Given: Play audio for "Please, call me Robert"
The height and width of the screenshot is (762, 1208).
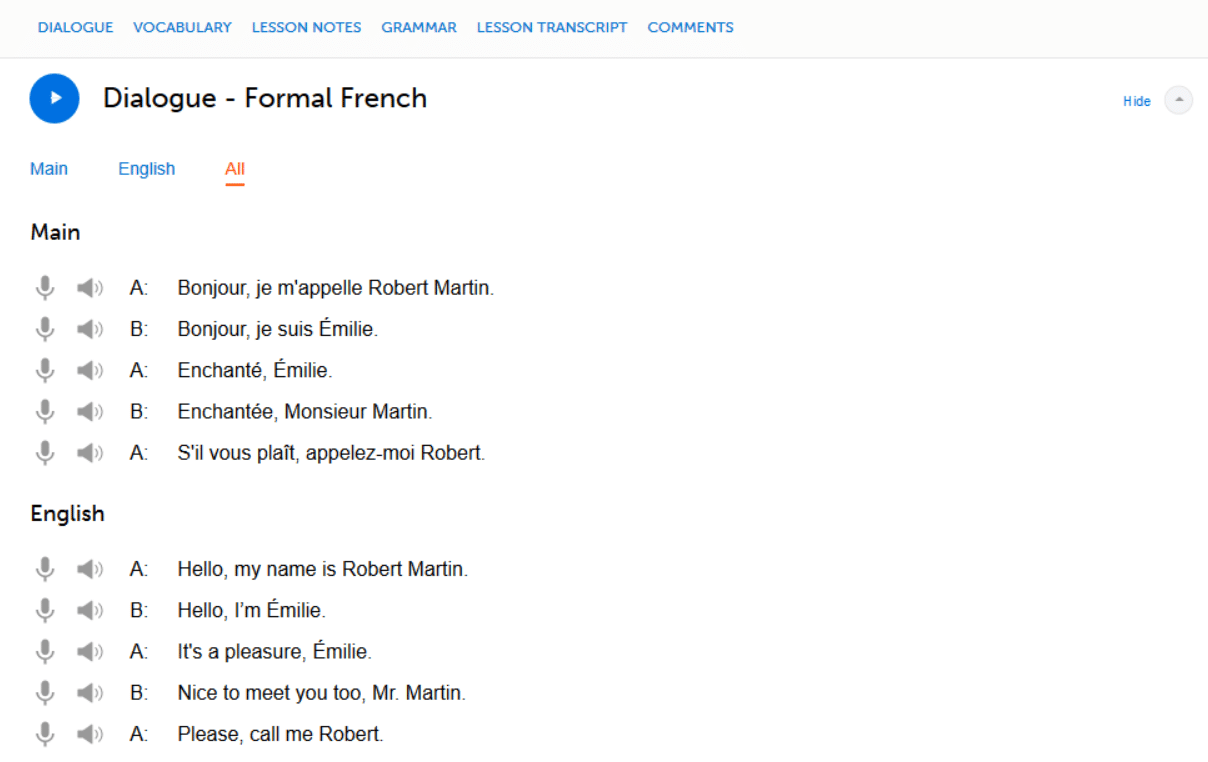Looking at the screenshot, I should (x=90, y=734).
